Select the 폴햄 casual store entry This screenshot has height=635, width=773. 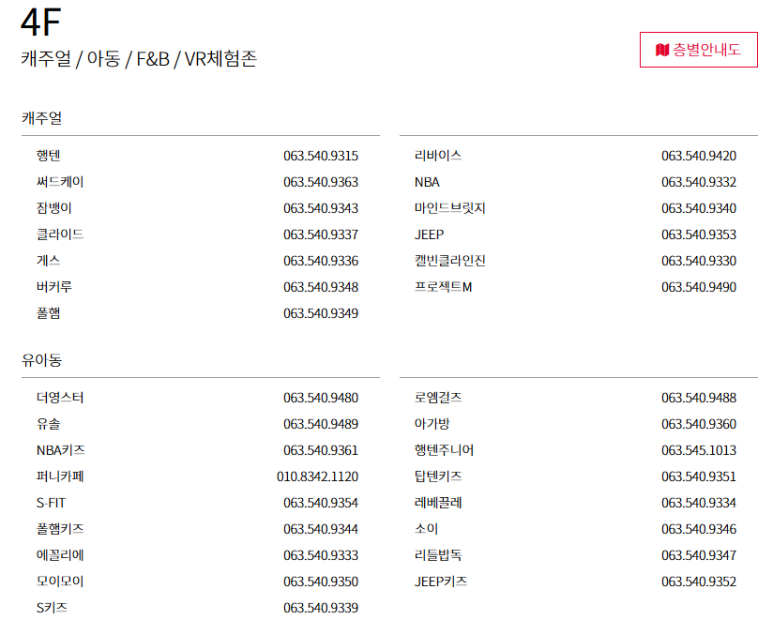pos(48,313)
